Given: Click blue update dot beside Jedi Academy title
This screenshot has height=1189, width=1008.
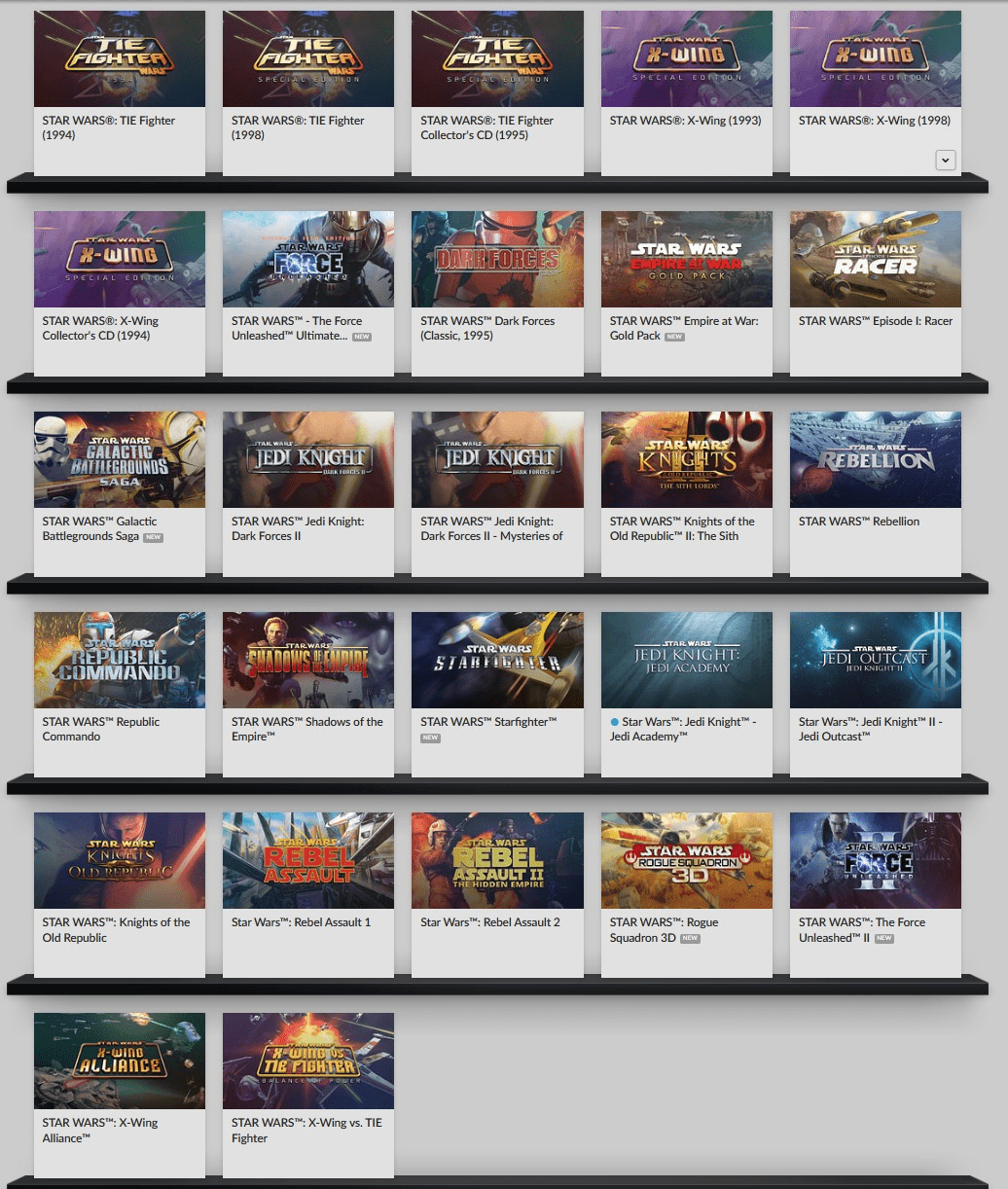Looking at the screenshot, I should (x=614, y=722).
